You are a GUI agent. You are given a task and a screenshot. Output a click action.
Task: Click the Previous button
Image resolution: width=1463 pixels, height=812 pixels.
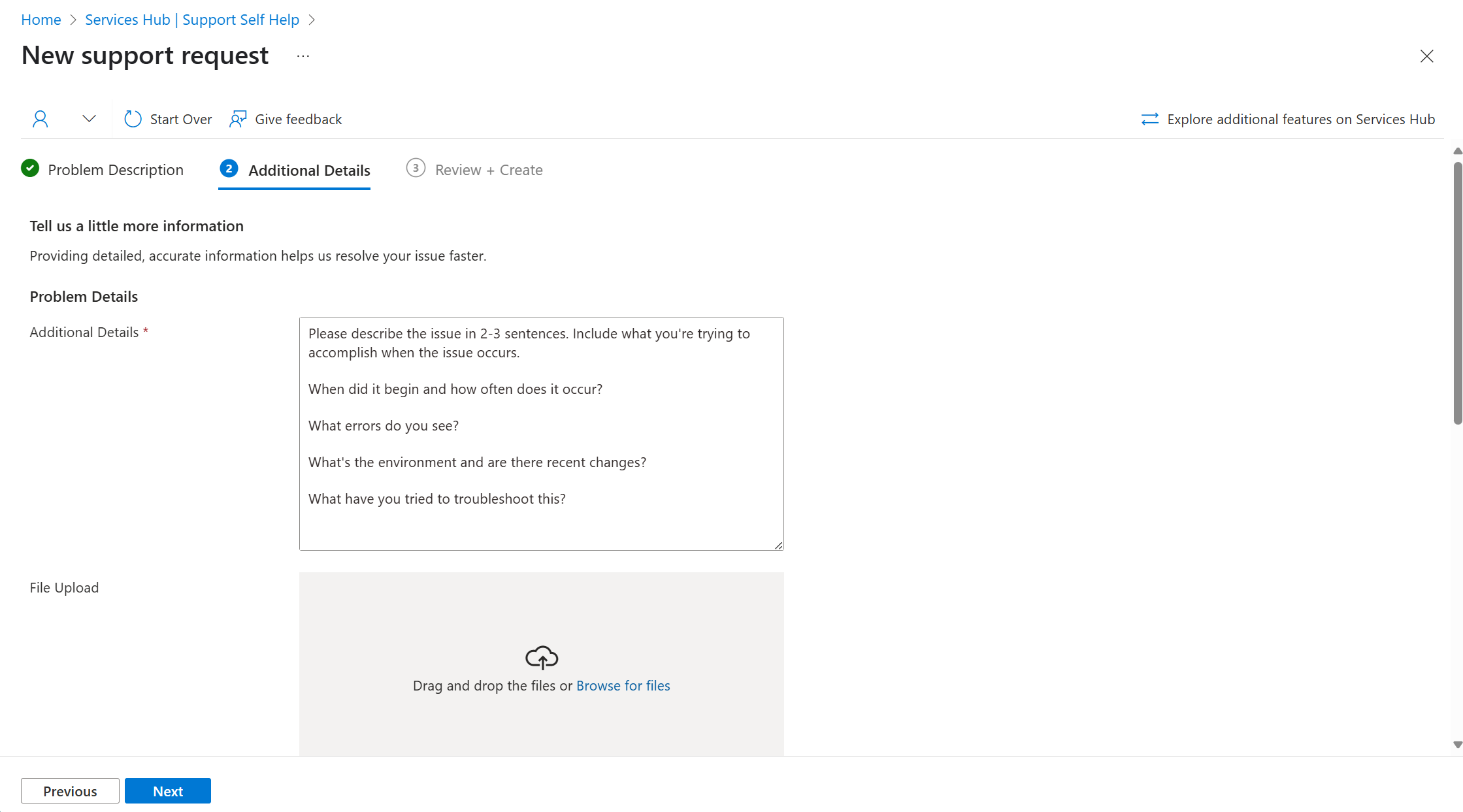(x=70, y=790)
